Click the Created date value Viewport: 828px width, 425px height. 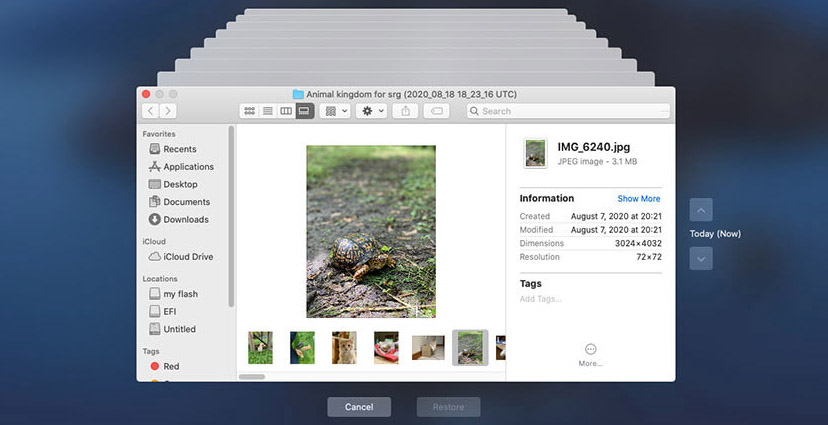pos(616,216)
